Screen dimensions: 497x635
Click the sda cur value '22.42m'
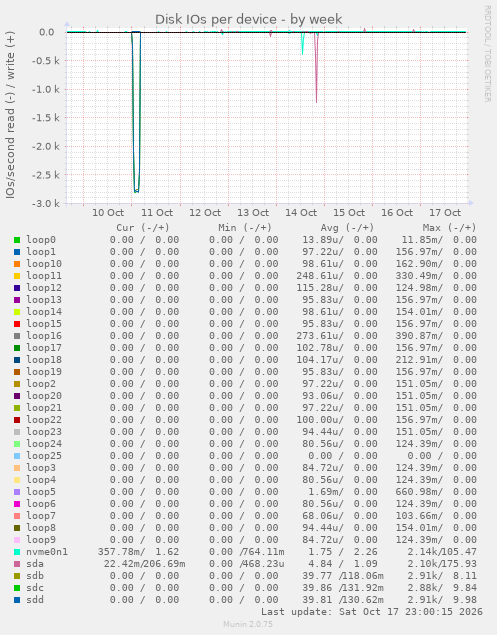coord(122,564)
